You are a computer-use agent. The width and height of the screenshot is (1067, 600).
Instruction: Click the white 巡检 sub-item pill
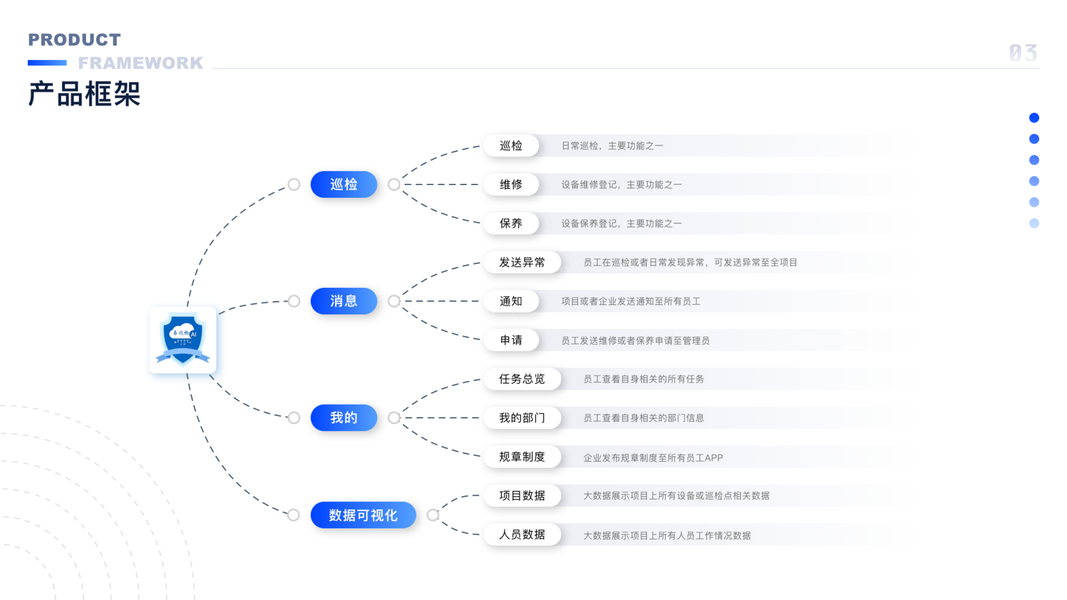coord(511,146)
